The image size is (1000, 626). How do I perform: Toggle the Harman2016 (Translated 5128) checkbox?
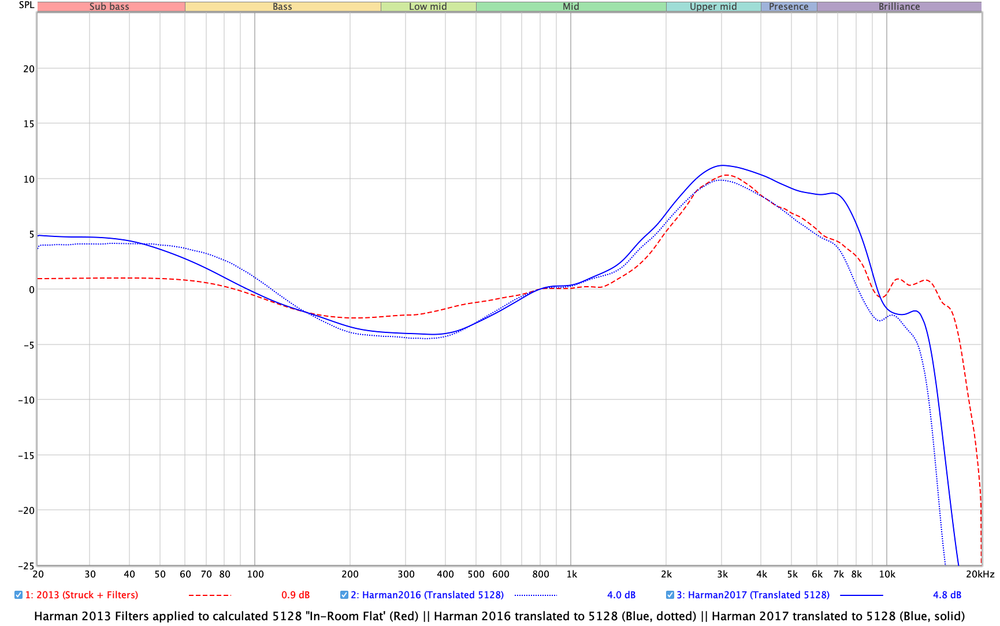345,595
